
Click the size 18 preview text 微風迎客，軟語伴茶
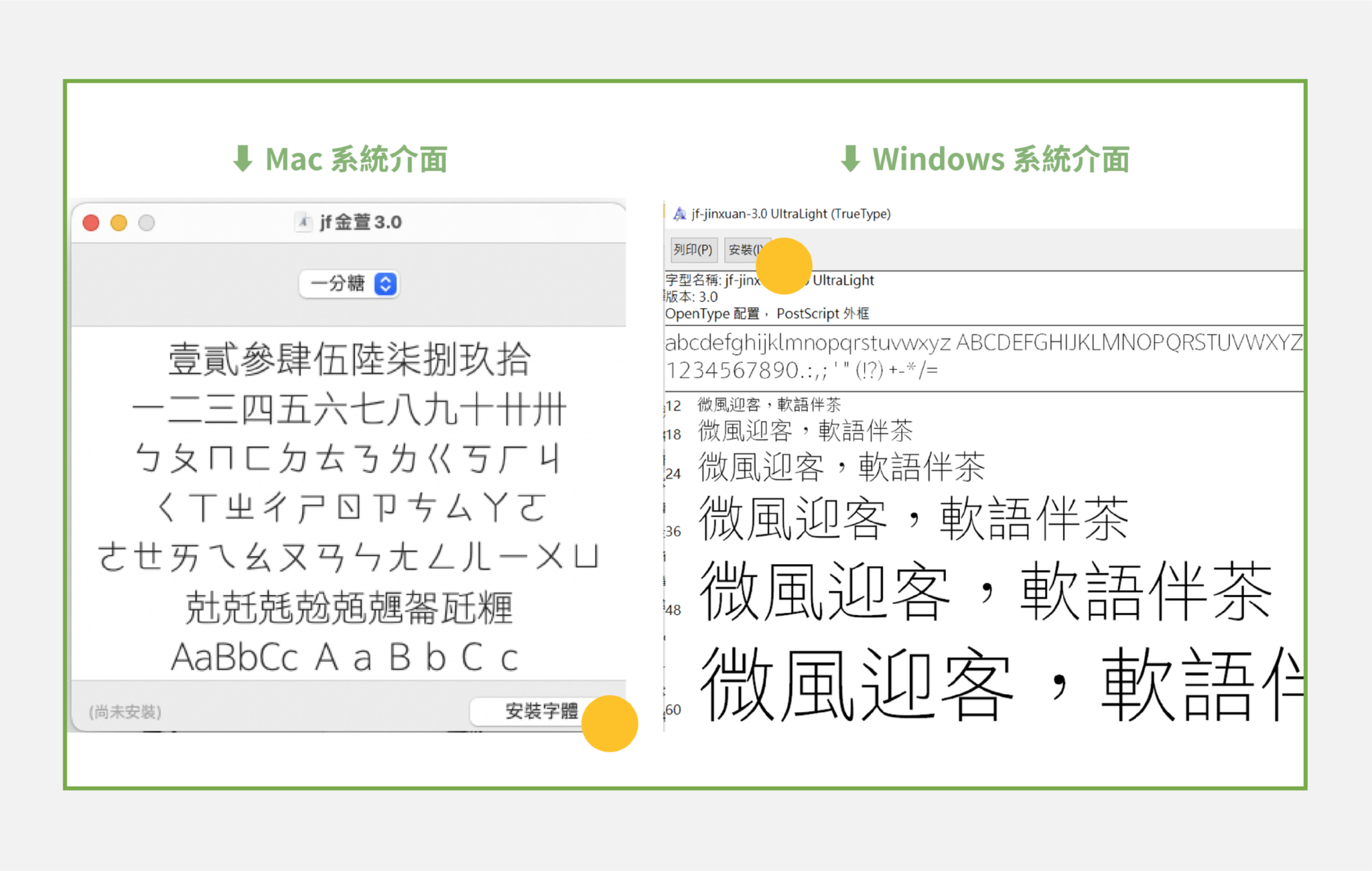point(804,431)
